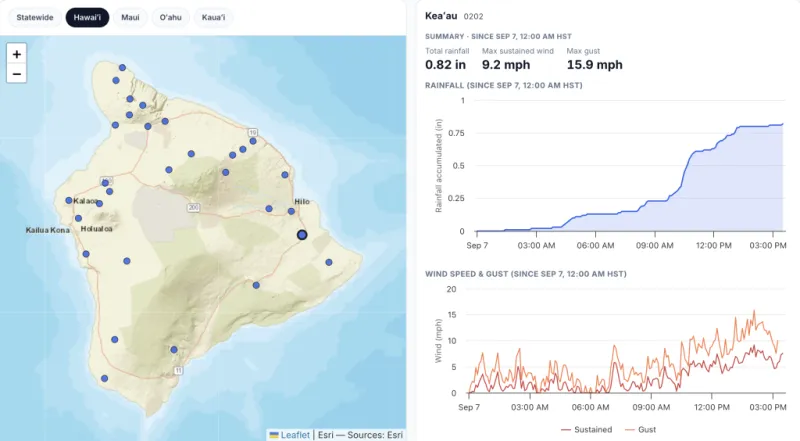Select the highlighted Kea'au station marker
800x441 pixels.
302,235
